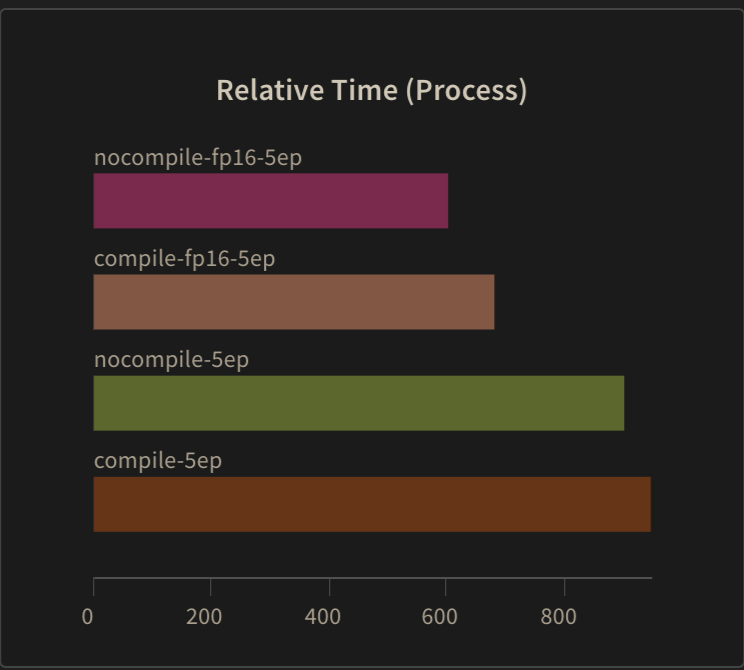Click the tick mark above the 200 label
The height and width of the screenshot is (670, 744).
[x=211, y=585]
